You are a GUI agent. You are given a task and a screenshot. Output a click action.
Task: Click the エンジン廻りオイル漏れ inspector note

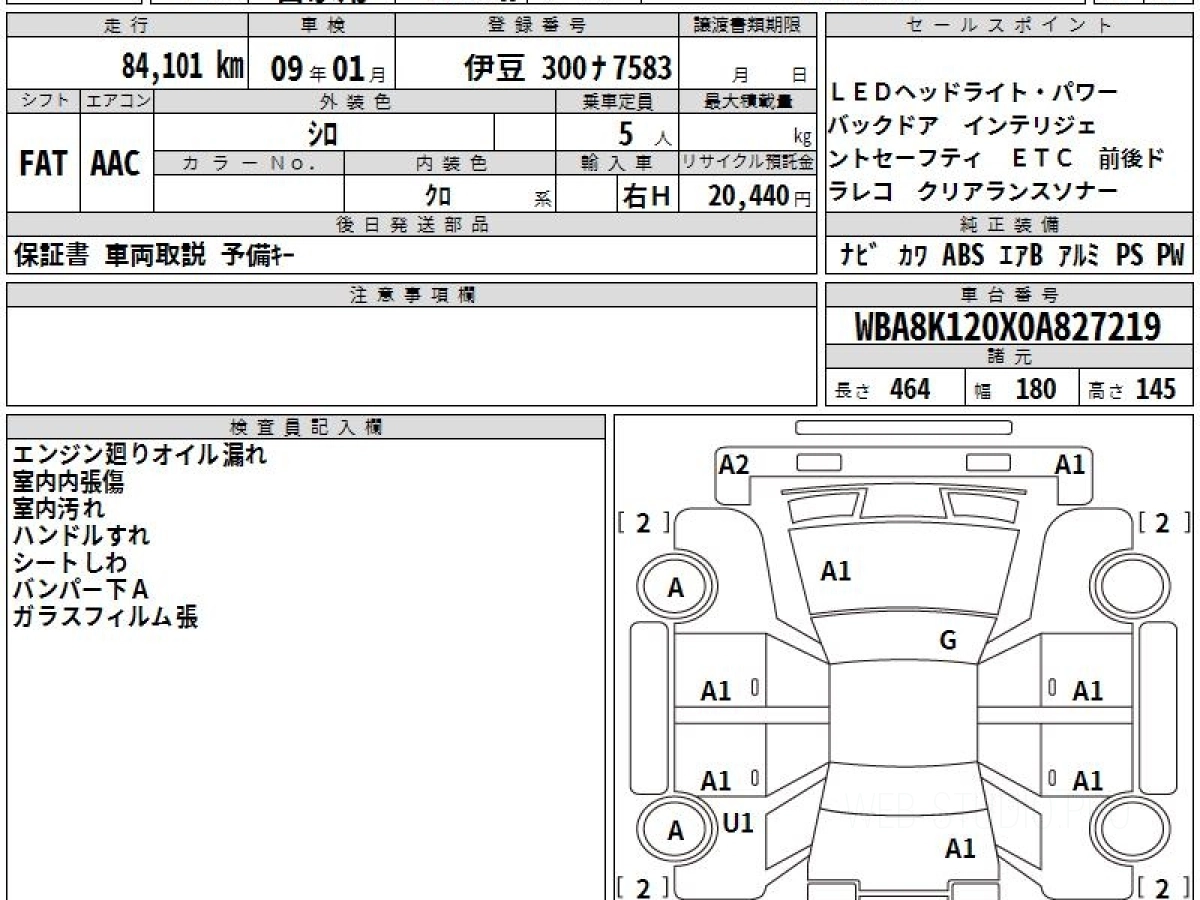(140, 455)
